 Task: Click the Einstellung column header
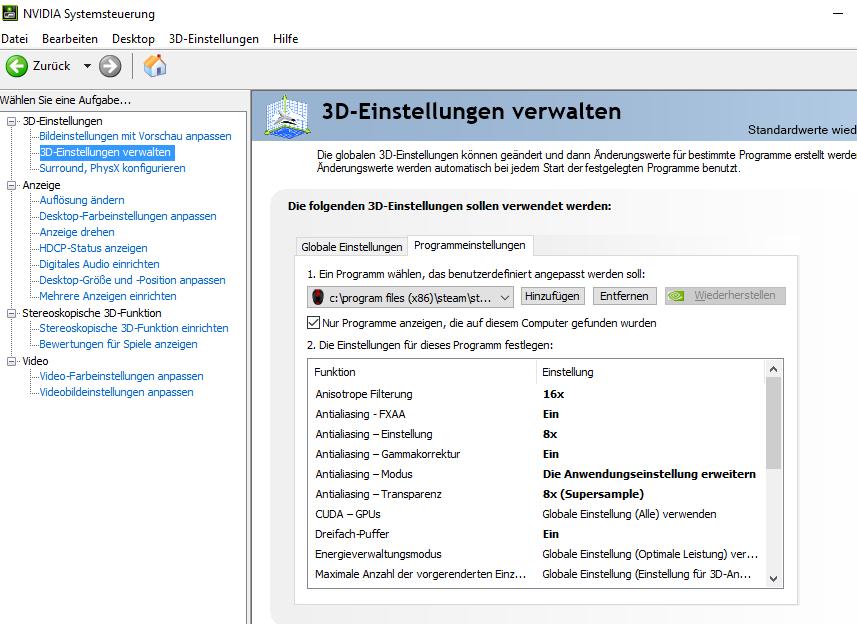coord(651,372)
